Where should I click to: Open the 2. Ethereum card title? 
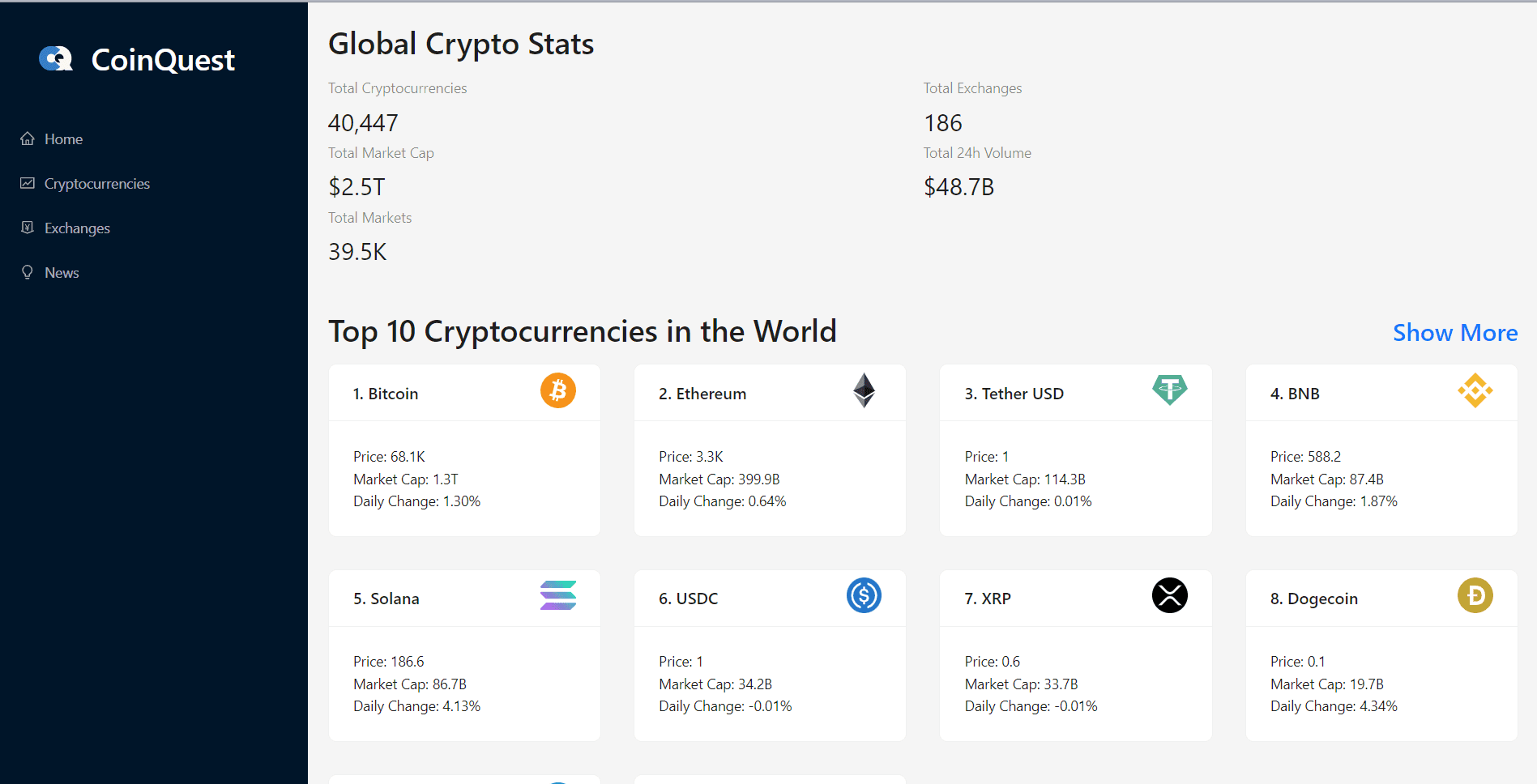coord(702,394)
